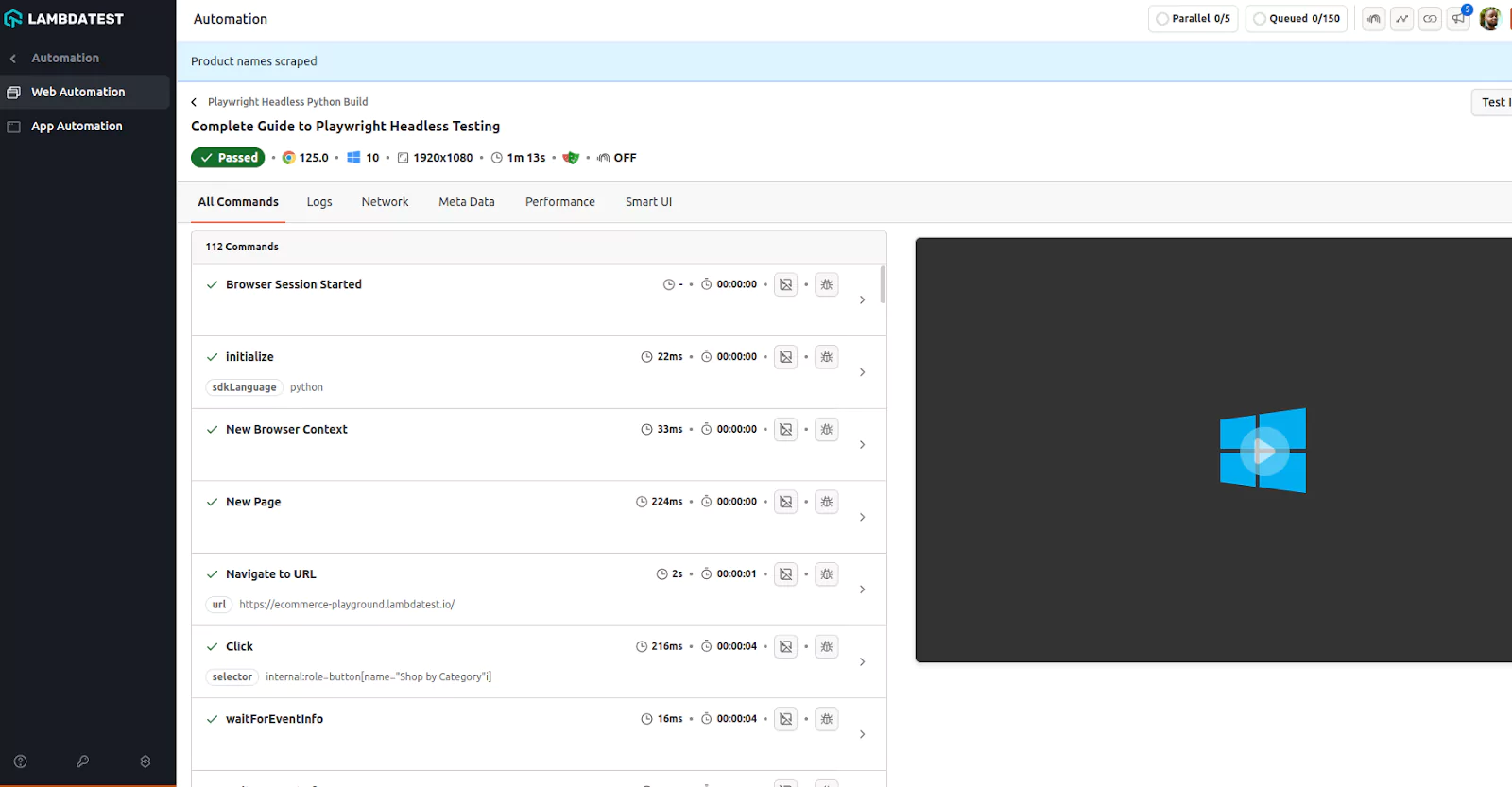
Task: Click the 1920x1080 resolution label
Action: 435,158
